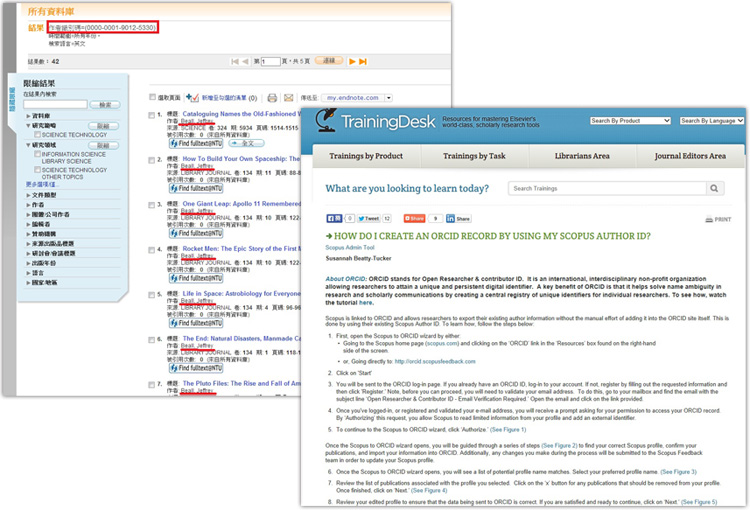
Task: Click the add to marked list icon
Action: [x=192, y=98]
